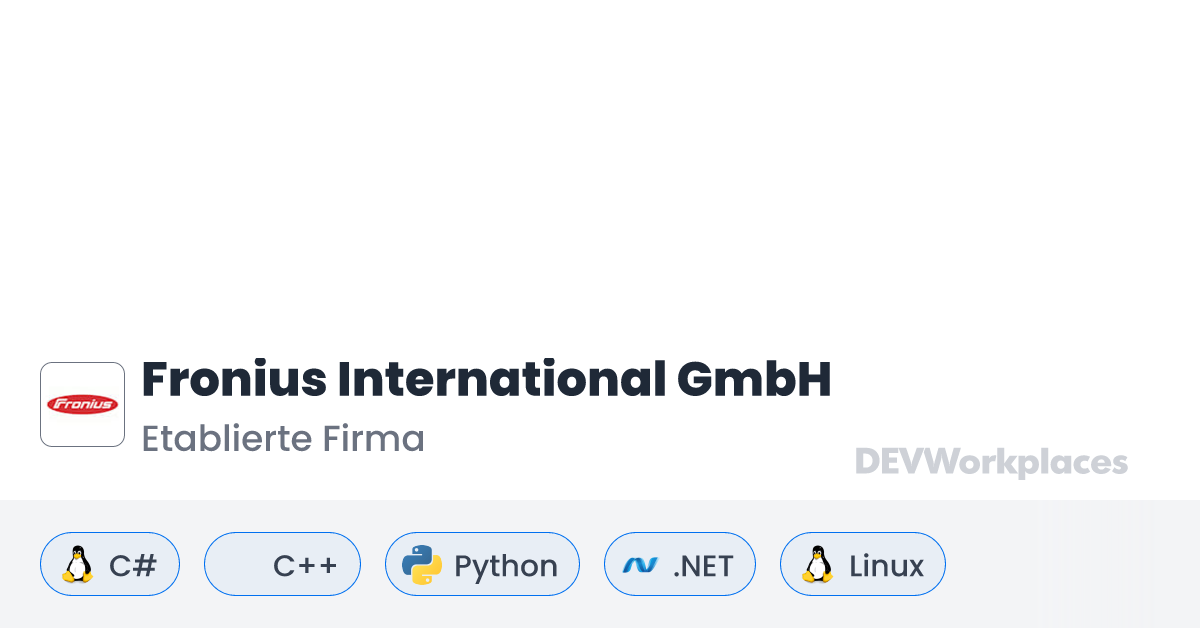This screenshot has width=1200, height=628.
Task: Toggle the C++ skill badge
Action: click(282, 564)
